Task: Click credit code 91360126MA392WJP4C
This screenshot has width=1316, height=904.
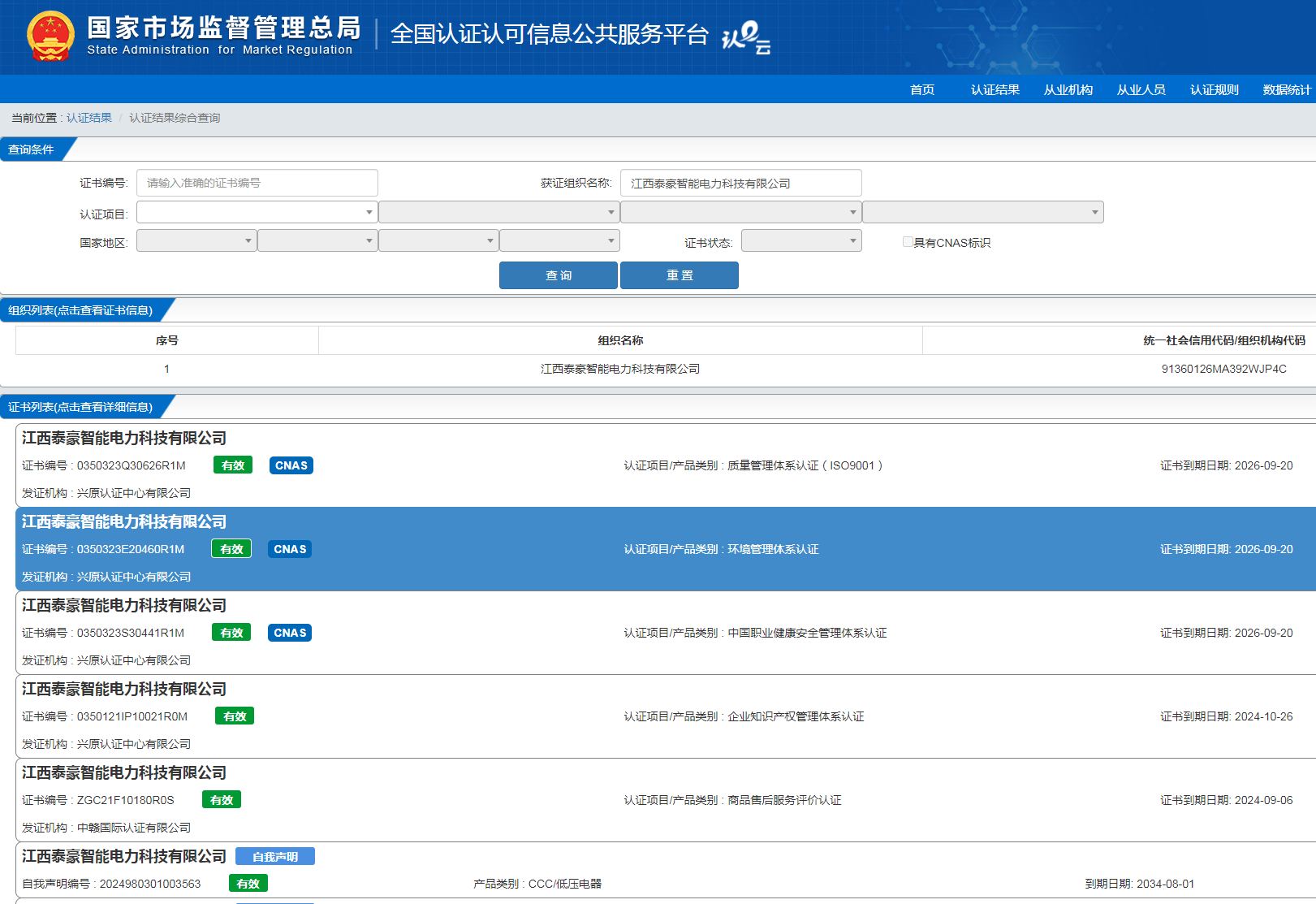Action: click(1223, 369)
